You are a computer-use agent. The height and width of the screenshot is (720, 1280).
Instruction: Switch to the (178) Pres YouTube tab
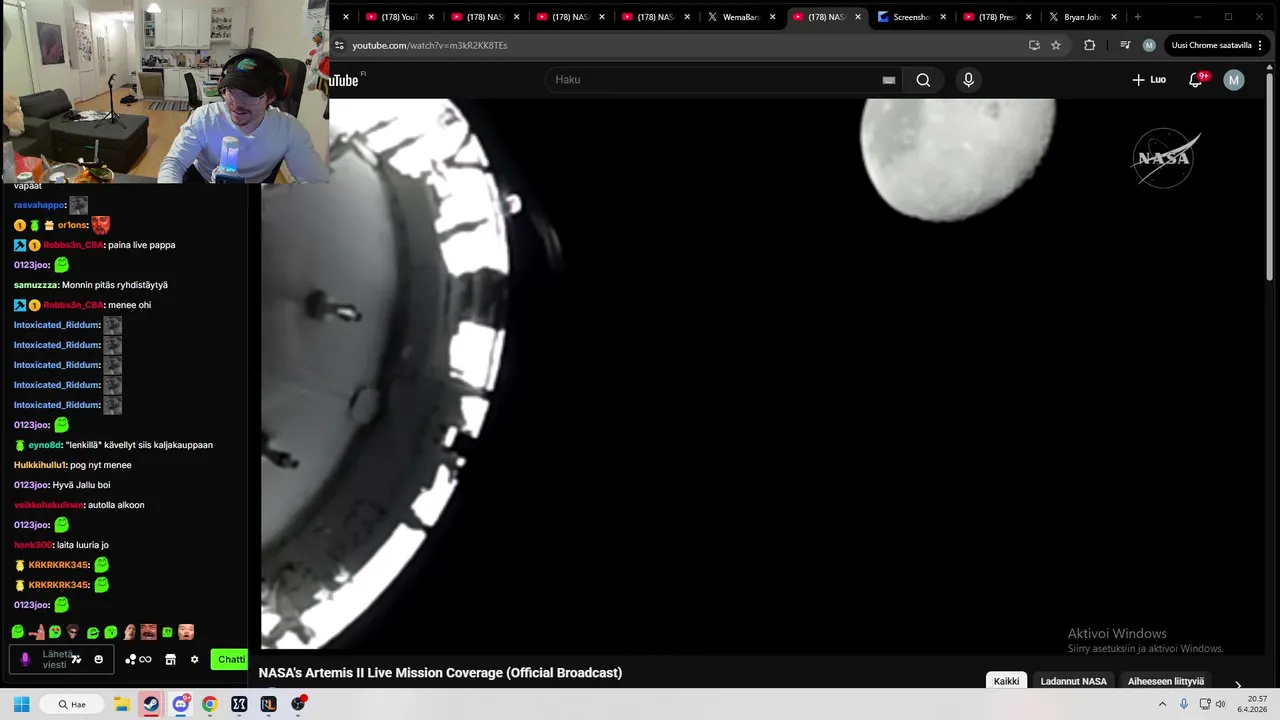click(996, 17)
